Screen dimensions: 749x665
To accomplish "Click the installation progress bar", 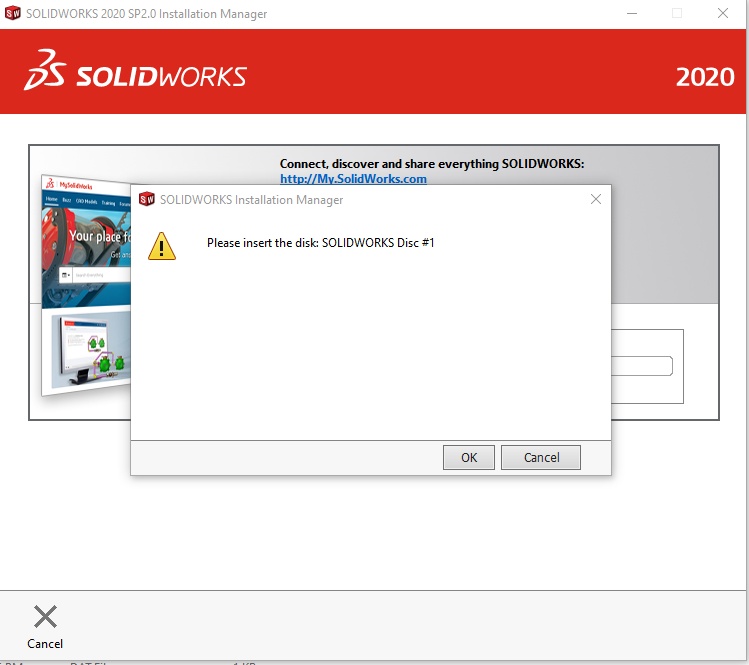I will pos(642,366).
